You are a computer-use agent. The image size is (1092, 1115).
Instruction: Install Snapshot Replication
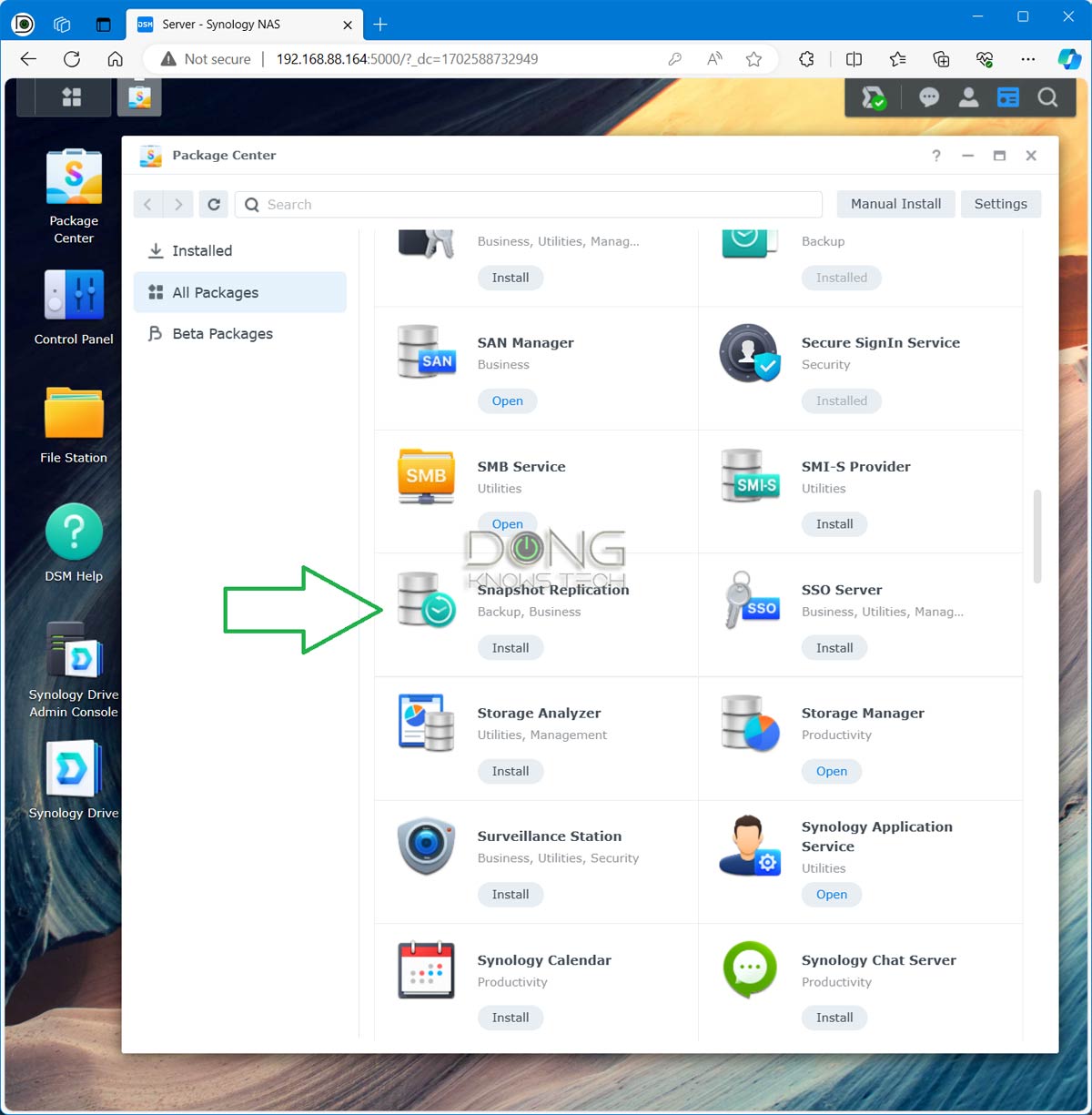tap(511, 648)
